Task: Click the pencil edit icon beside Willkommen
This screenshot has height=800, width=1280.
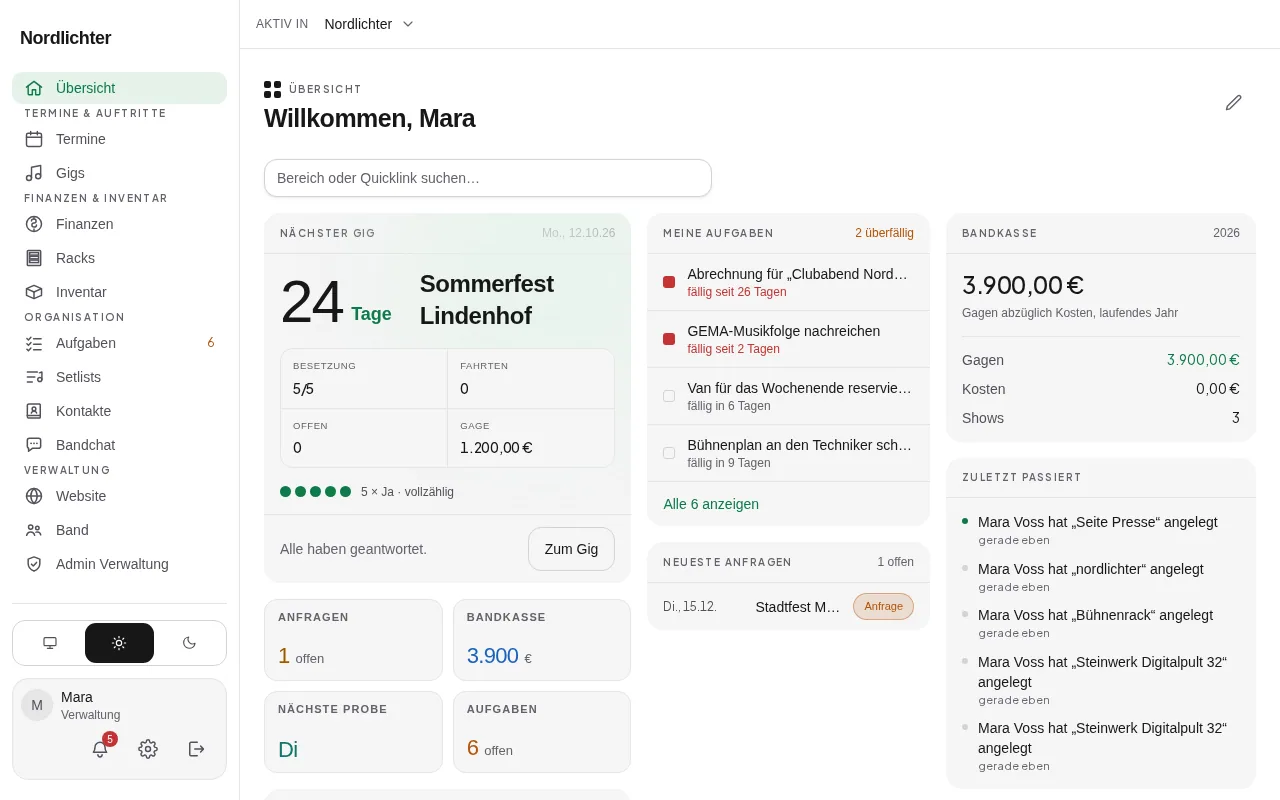Action: point(1234,102)
